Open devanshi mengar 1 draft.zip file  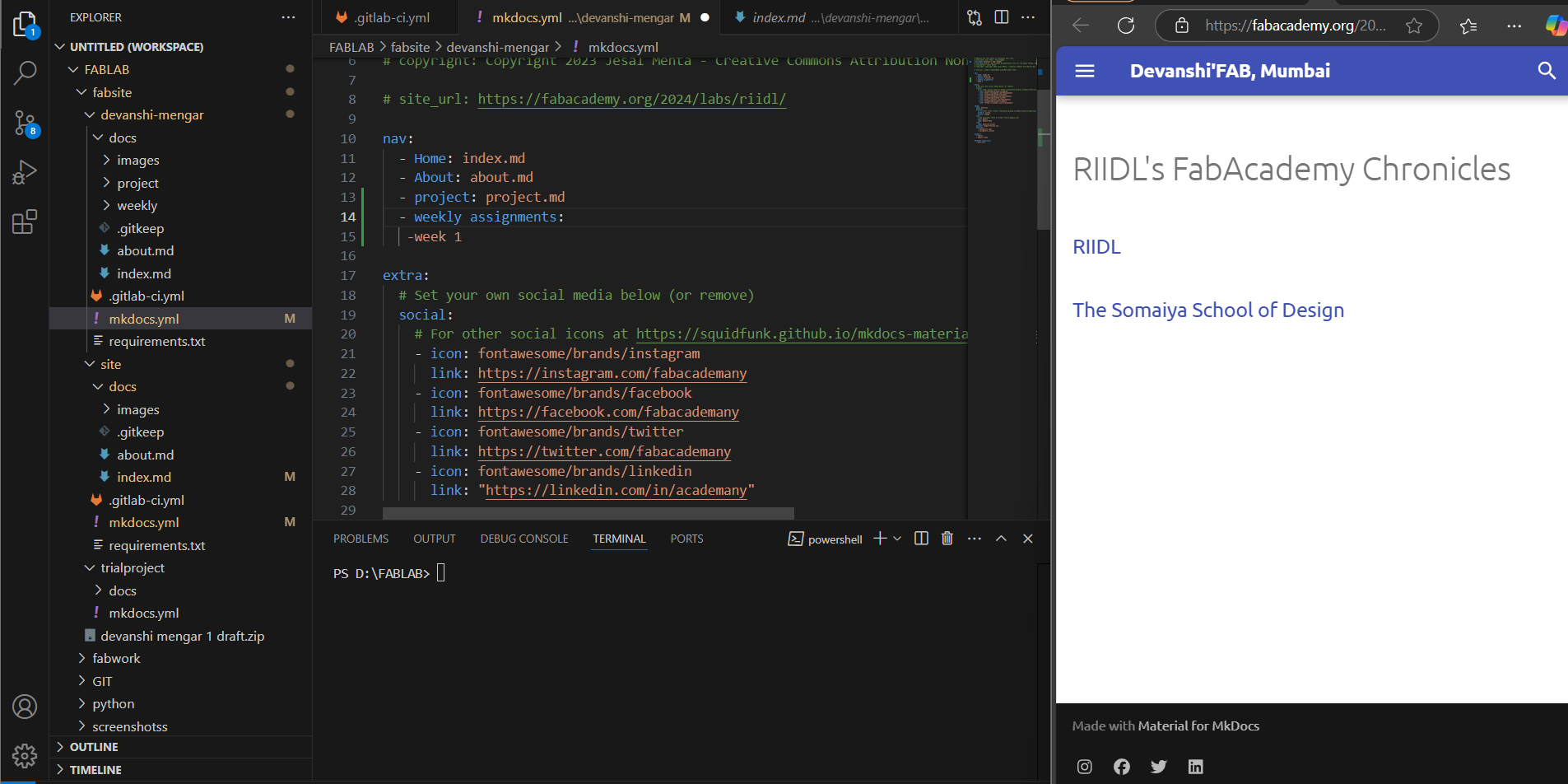point(182,637)
